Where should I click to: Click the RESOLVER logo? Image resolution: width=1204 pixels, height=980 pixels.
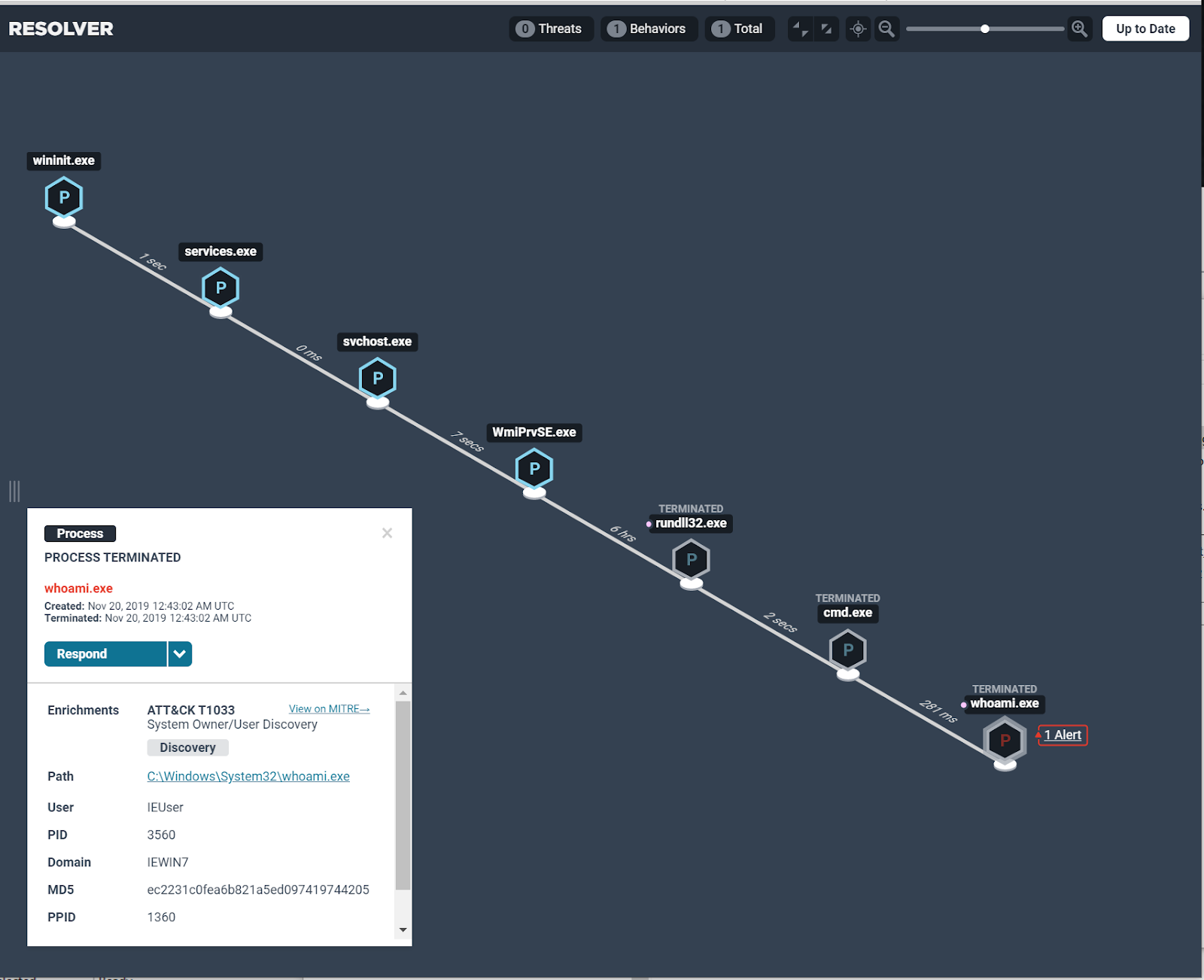pos(61,29)
